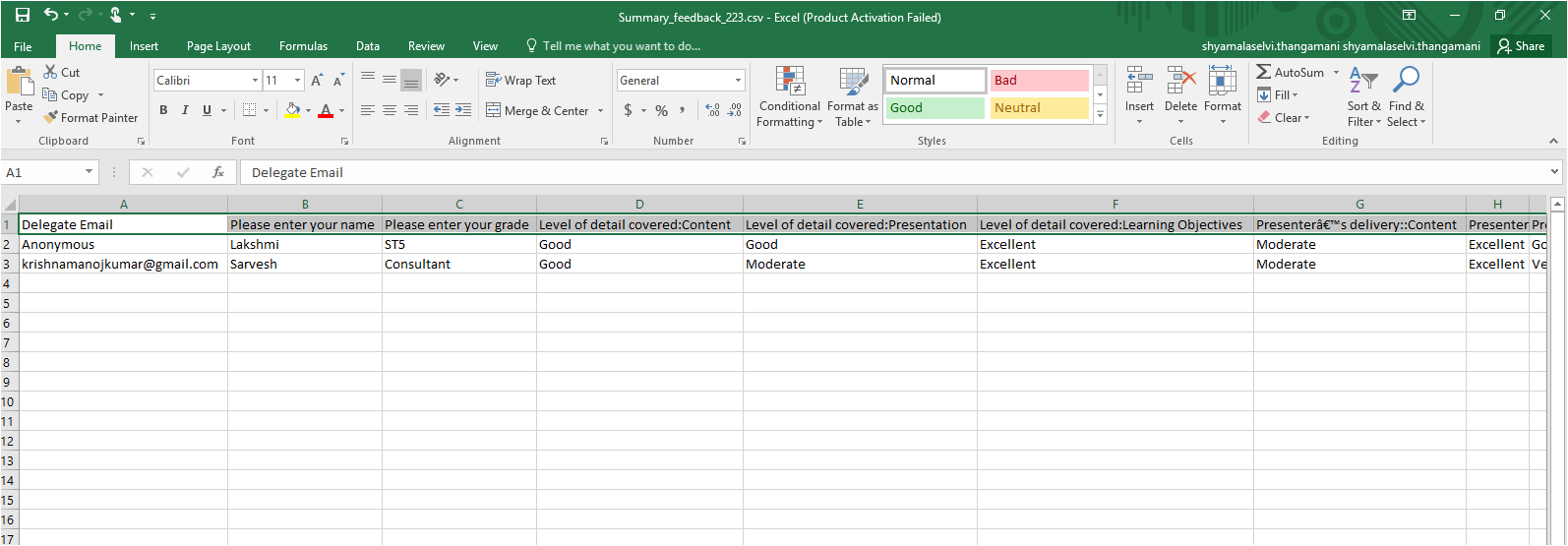The width and height of the screenshot is (1568, 546).
Task: Open Format as Table gallery
Action: point(853,96)
